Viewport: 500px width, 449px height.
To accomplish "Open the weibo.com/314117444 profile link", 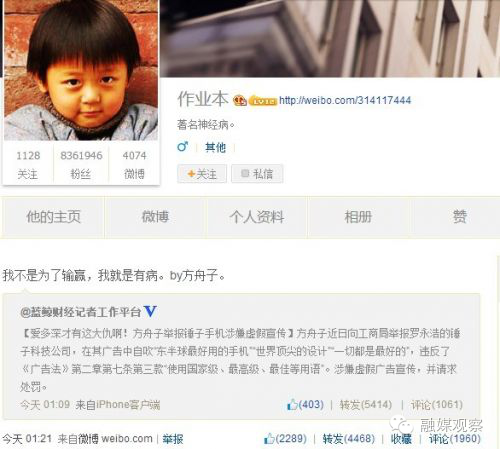I will point(345,100).
